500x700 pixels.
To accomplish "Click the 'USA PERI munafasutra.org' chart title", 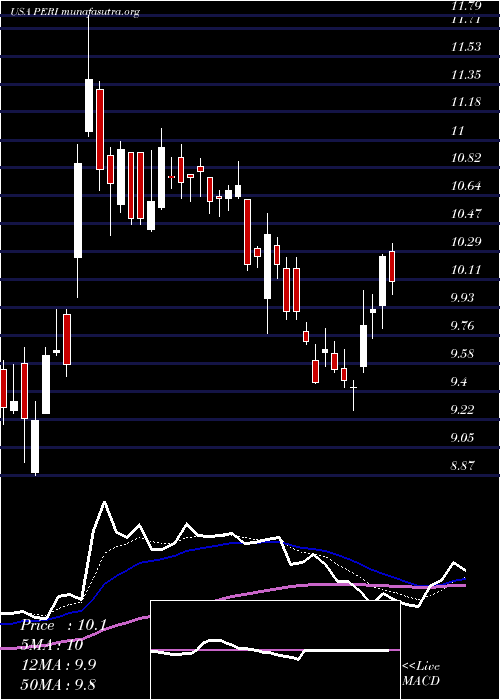I will pyautogui.click(x=75, y=12).
